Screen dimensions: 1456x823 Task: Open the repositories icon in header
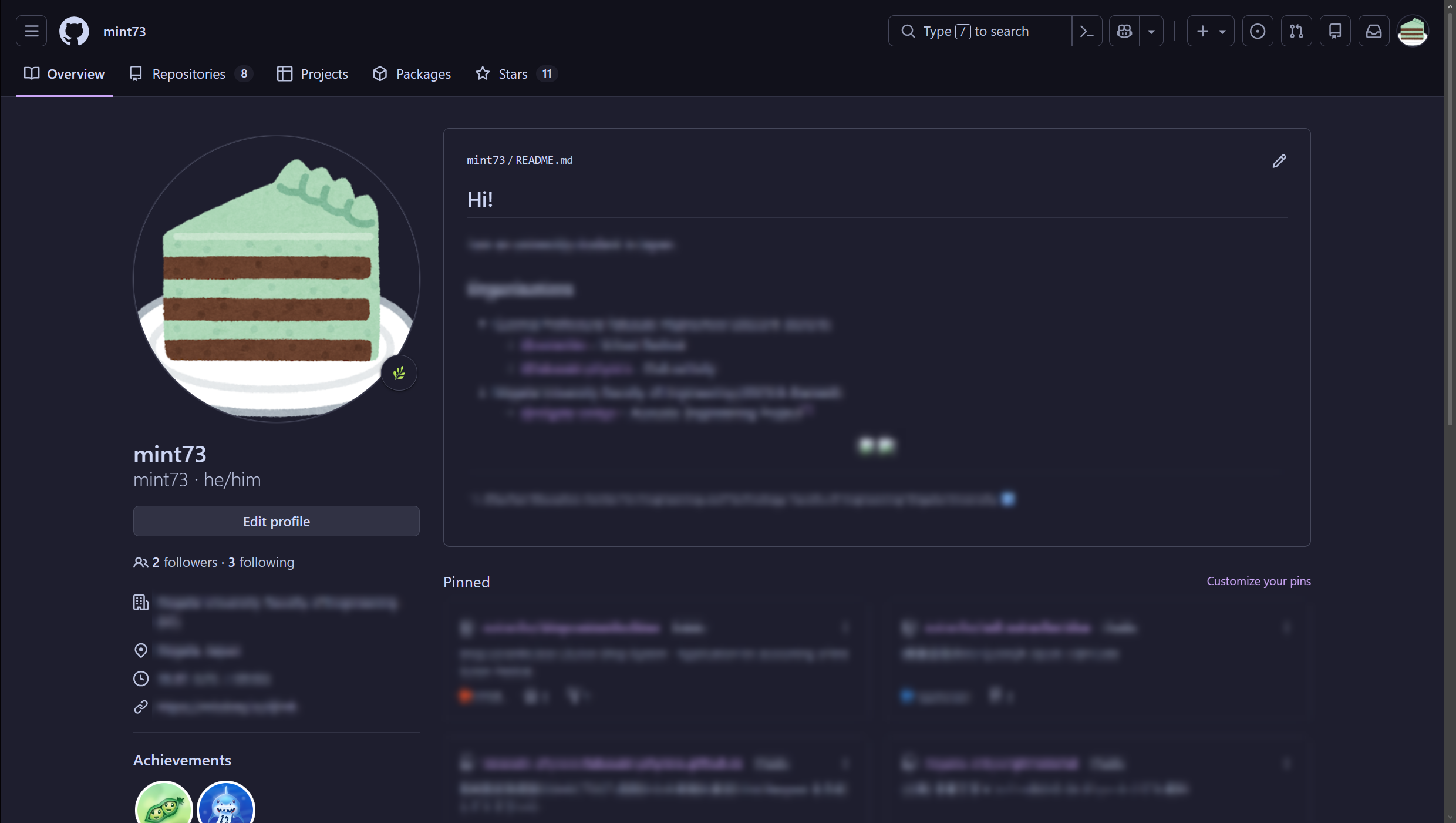1335,31
